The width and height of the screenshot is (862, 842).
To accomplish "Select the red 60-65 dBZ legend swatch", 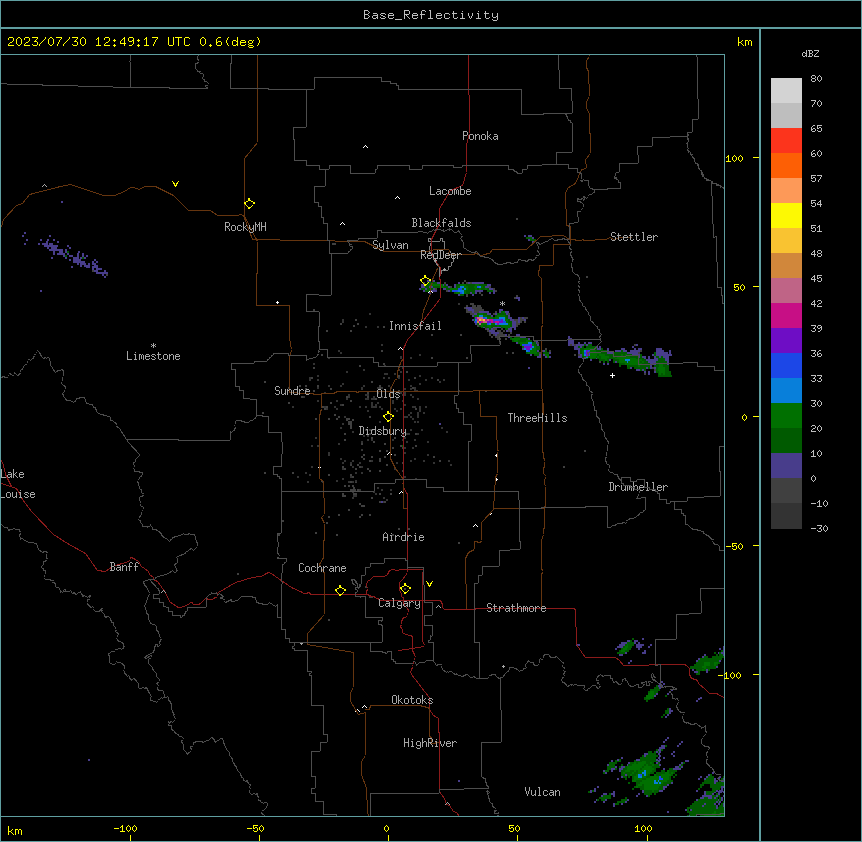I will 786,140.
